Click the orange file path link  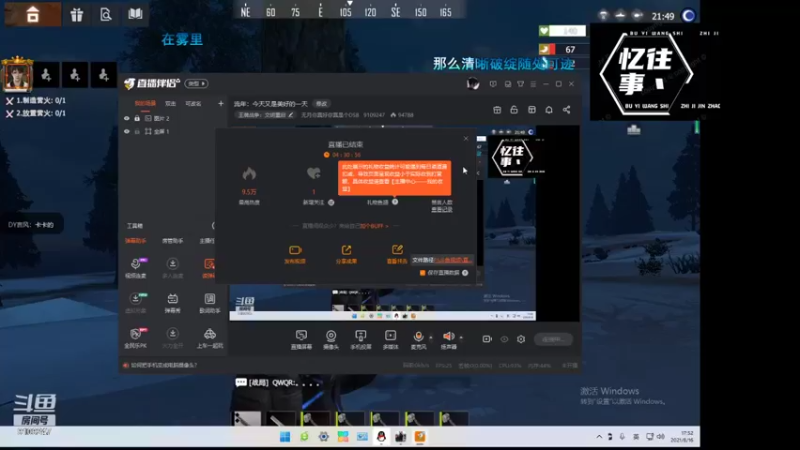453,260
